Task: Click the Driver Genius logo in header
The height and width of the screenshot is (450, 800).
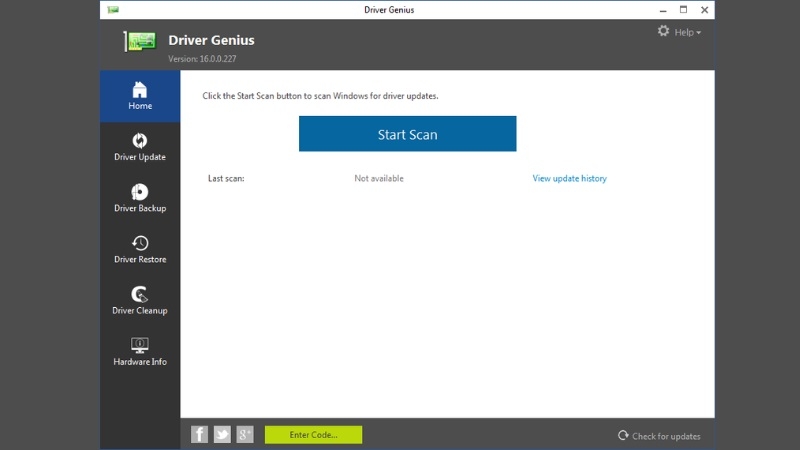Action: coord(140,41)
